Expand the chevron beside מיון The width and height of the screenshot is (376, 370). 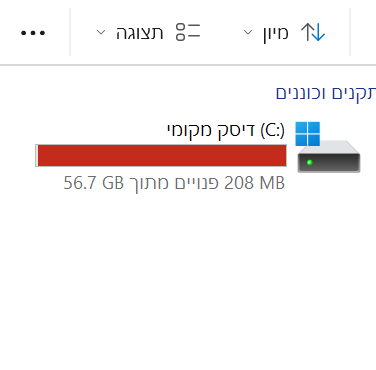tap(248, 33)
